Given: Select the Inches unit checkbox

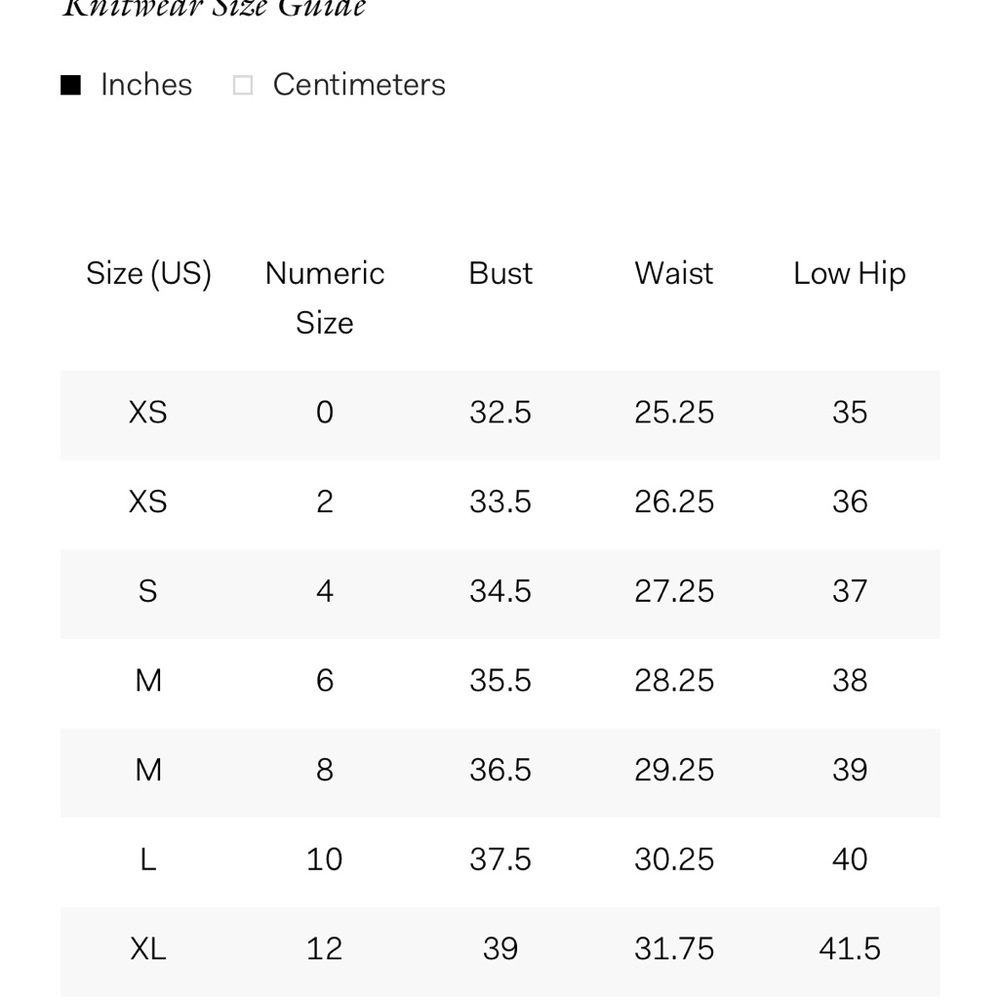Looking at the screenshot, I should pos(71,85).
